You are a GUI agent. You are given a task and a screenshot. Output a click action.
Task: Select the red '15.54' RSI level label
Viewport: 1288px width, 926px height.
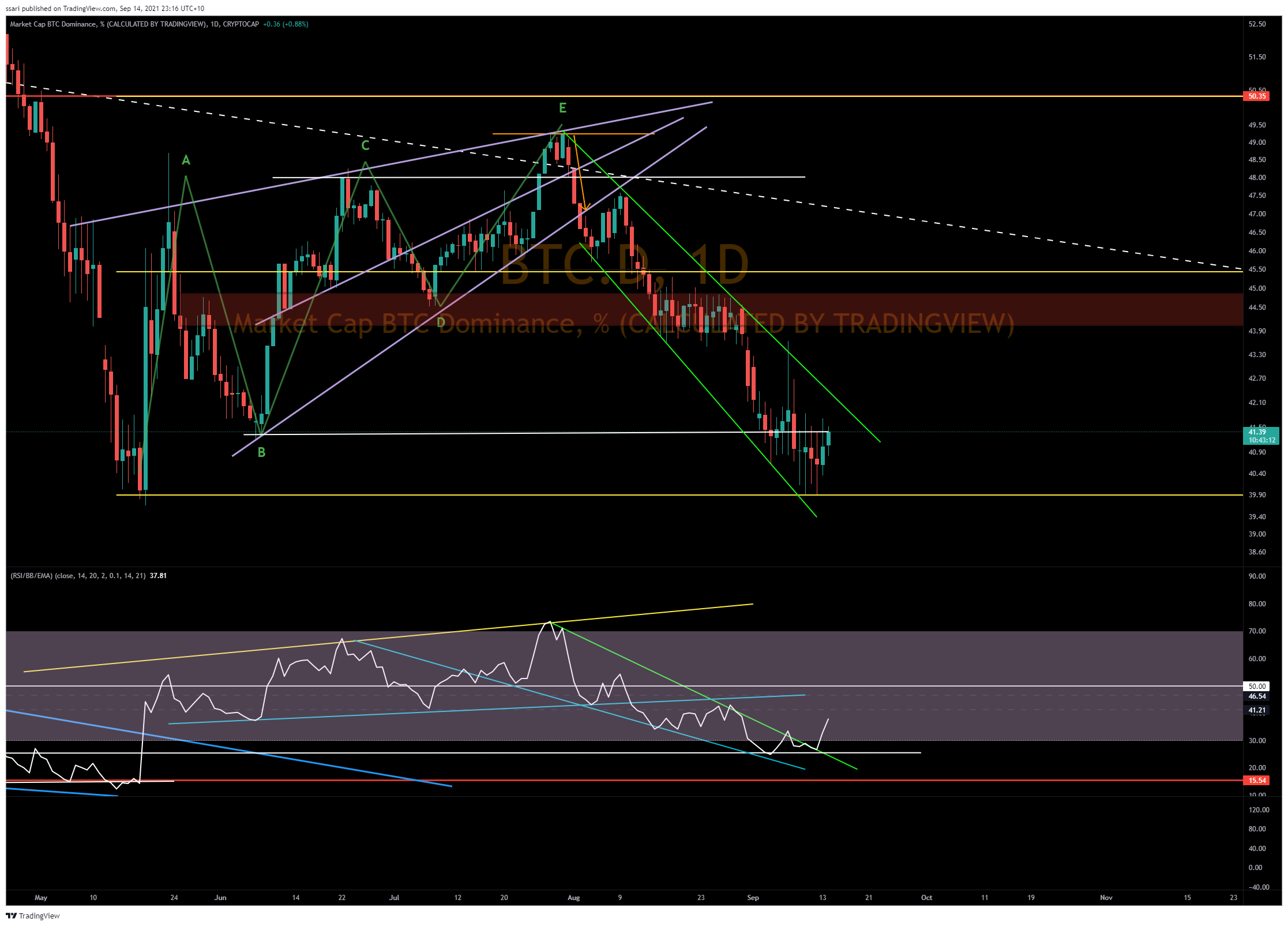point(1257,781)
